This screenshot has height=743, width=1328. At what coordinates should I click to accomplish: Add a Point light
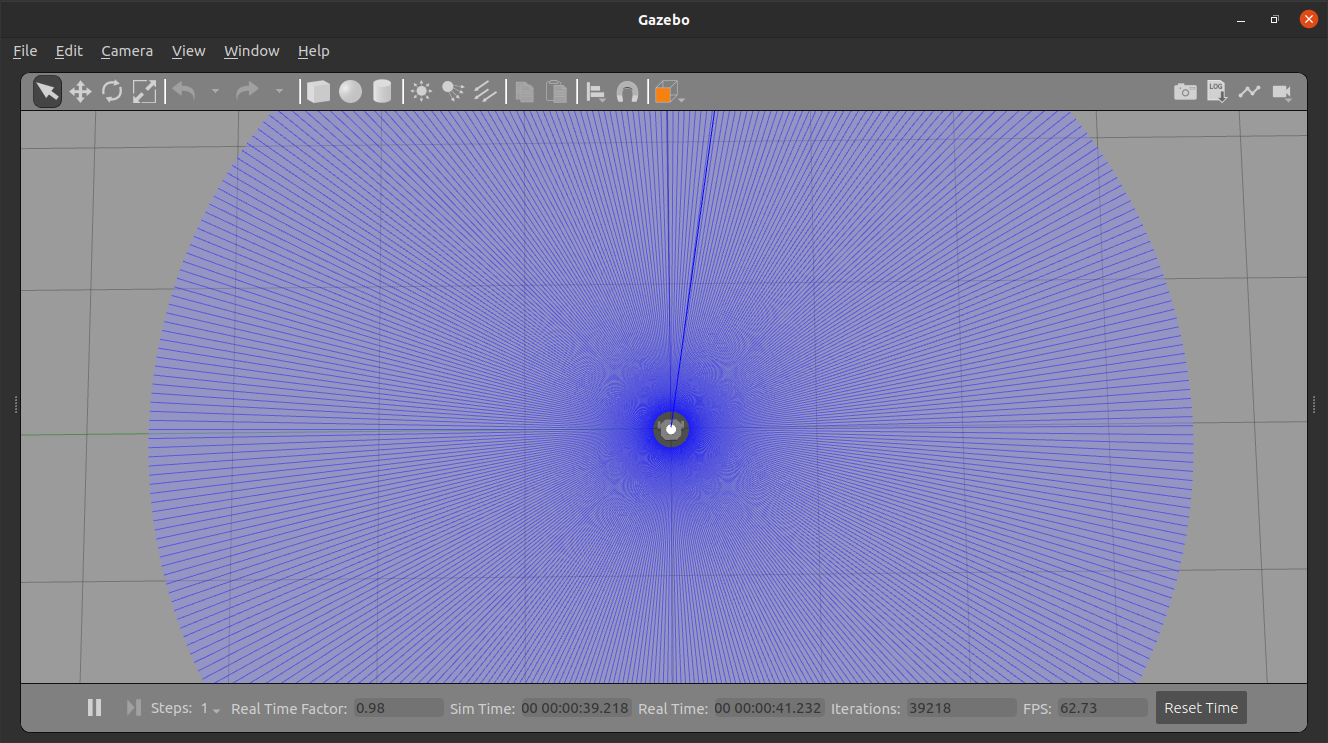tap(421, 92)
